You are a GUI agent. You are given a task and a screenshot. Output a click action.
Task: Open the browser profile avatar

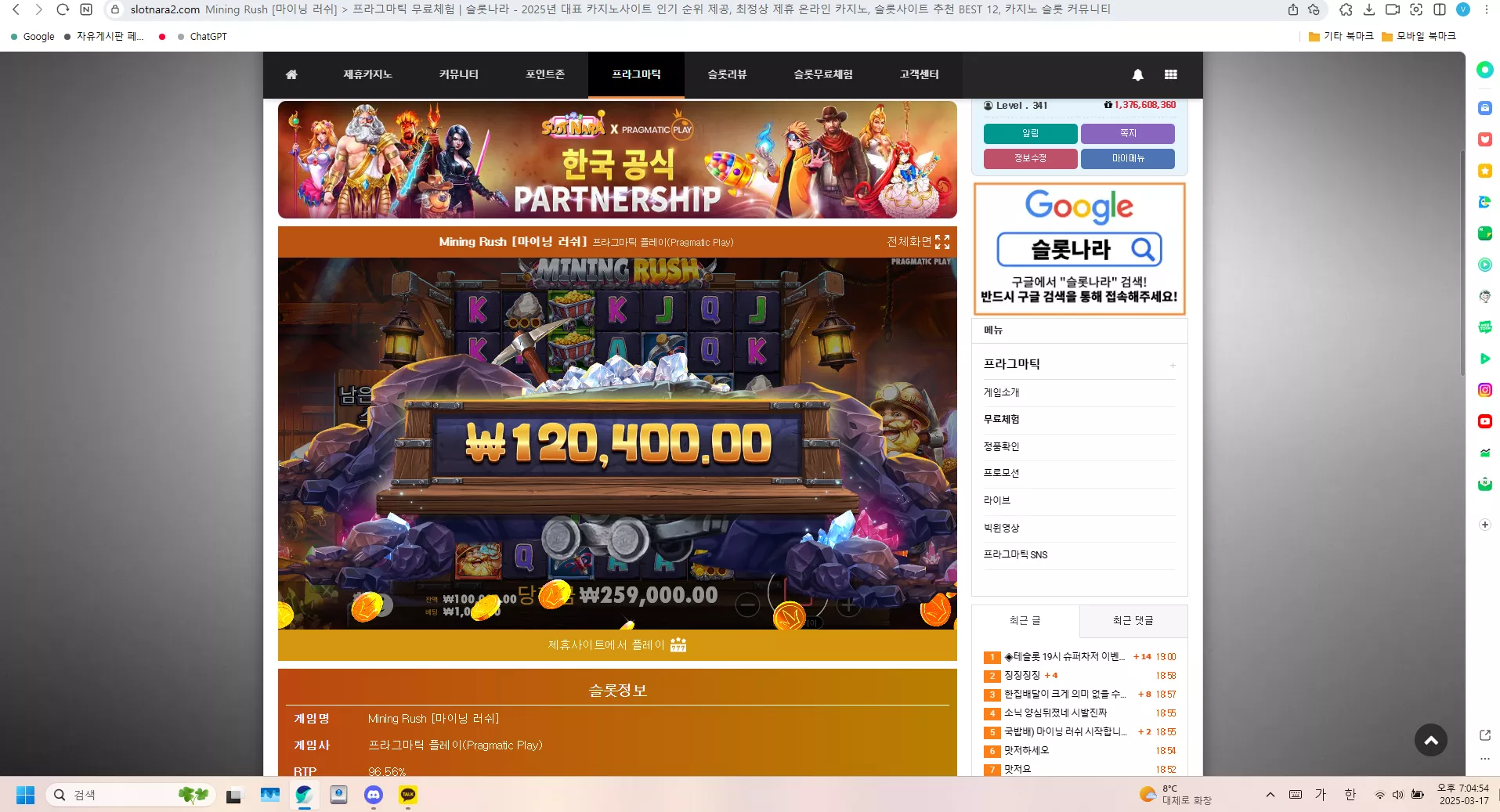point(1463,9)
